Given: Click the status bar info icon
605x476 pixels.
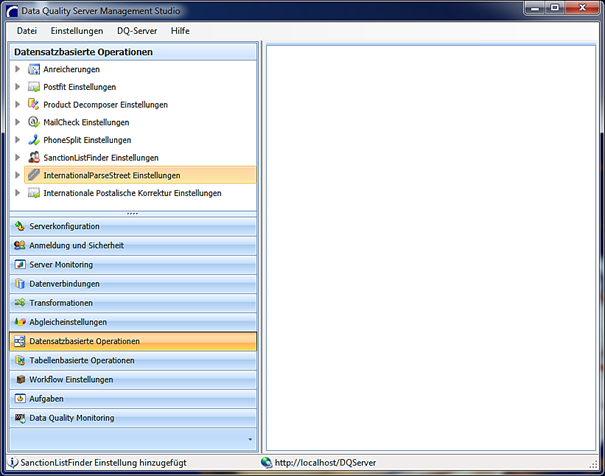Looking at the screenshot, I should (12, 462).
